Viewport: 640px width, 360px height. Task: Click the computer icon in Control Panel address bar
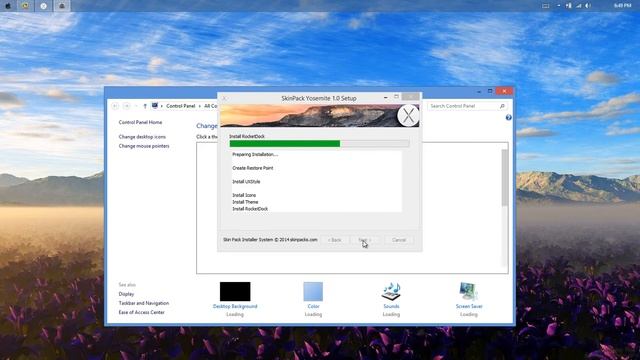coord(155,106)
